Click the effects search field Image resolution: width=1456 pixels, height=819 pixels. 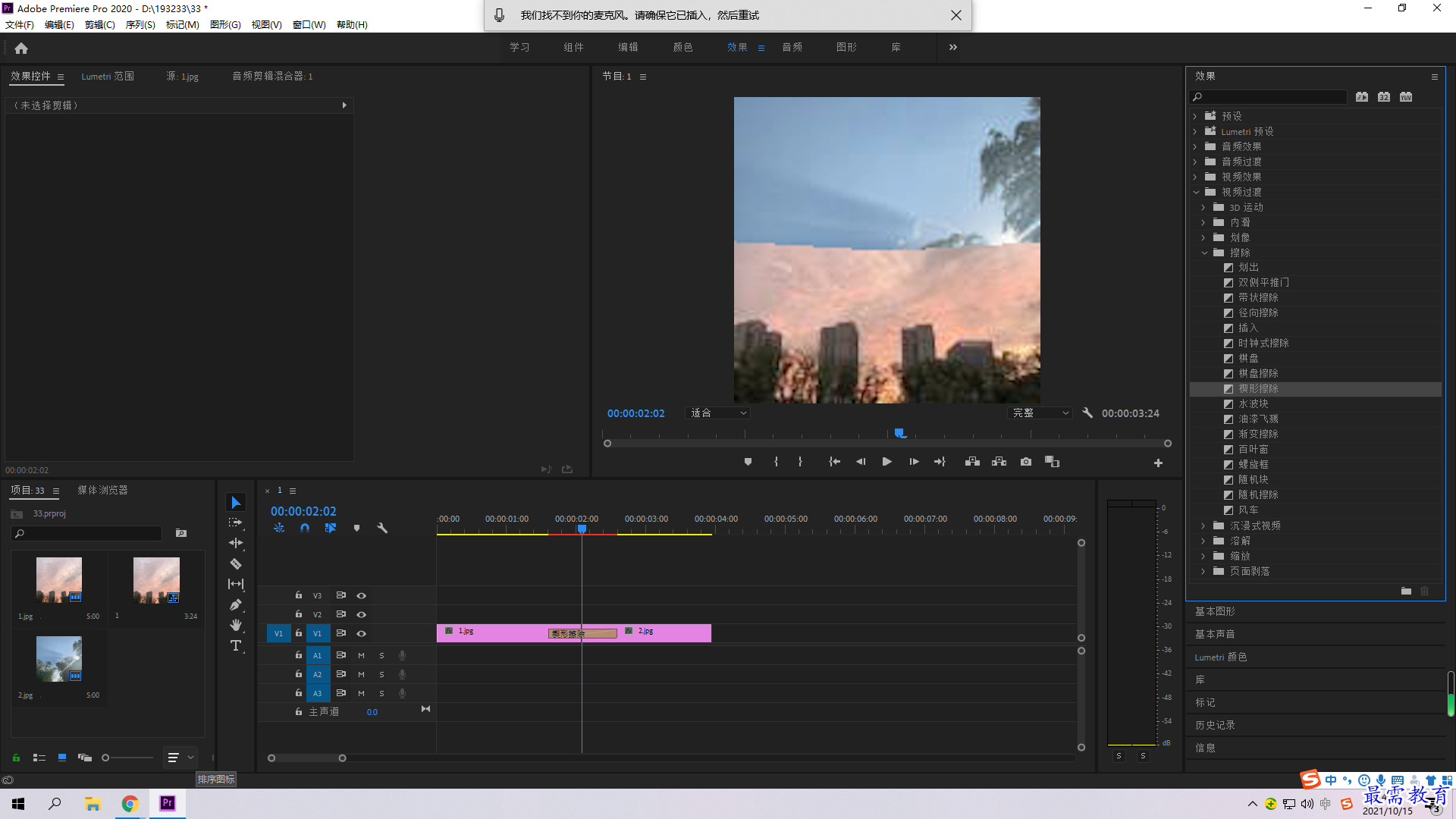click(x=1269, y=97)
